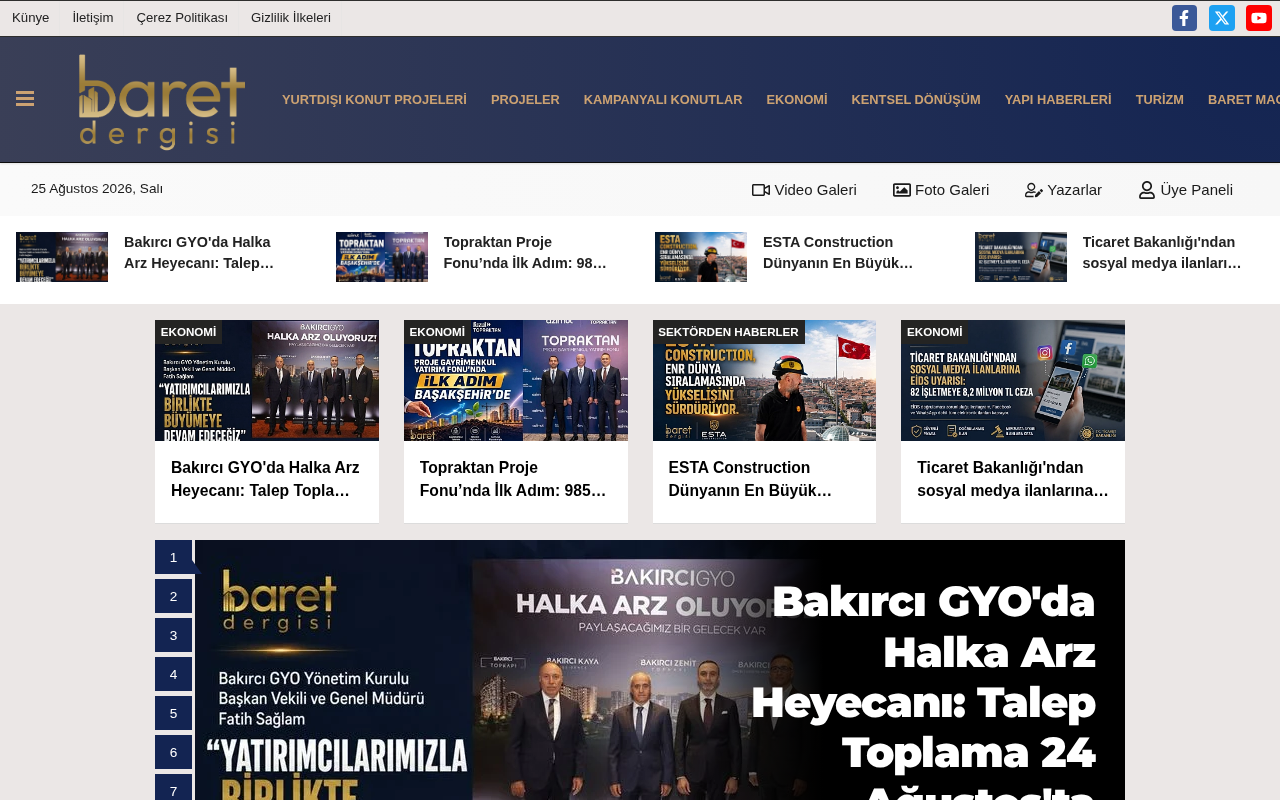Image resolution: width=1280 pixels, height=800 pixels.
Task: Open ticker thumbnail for Ticaret Bakanlığı news
Action: click(1021, 257)
